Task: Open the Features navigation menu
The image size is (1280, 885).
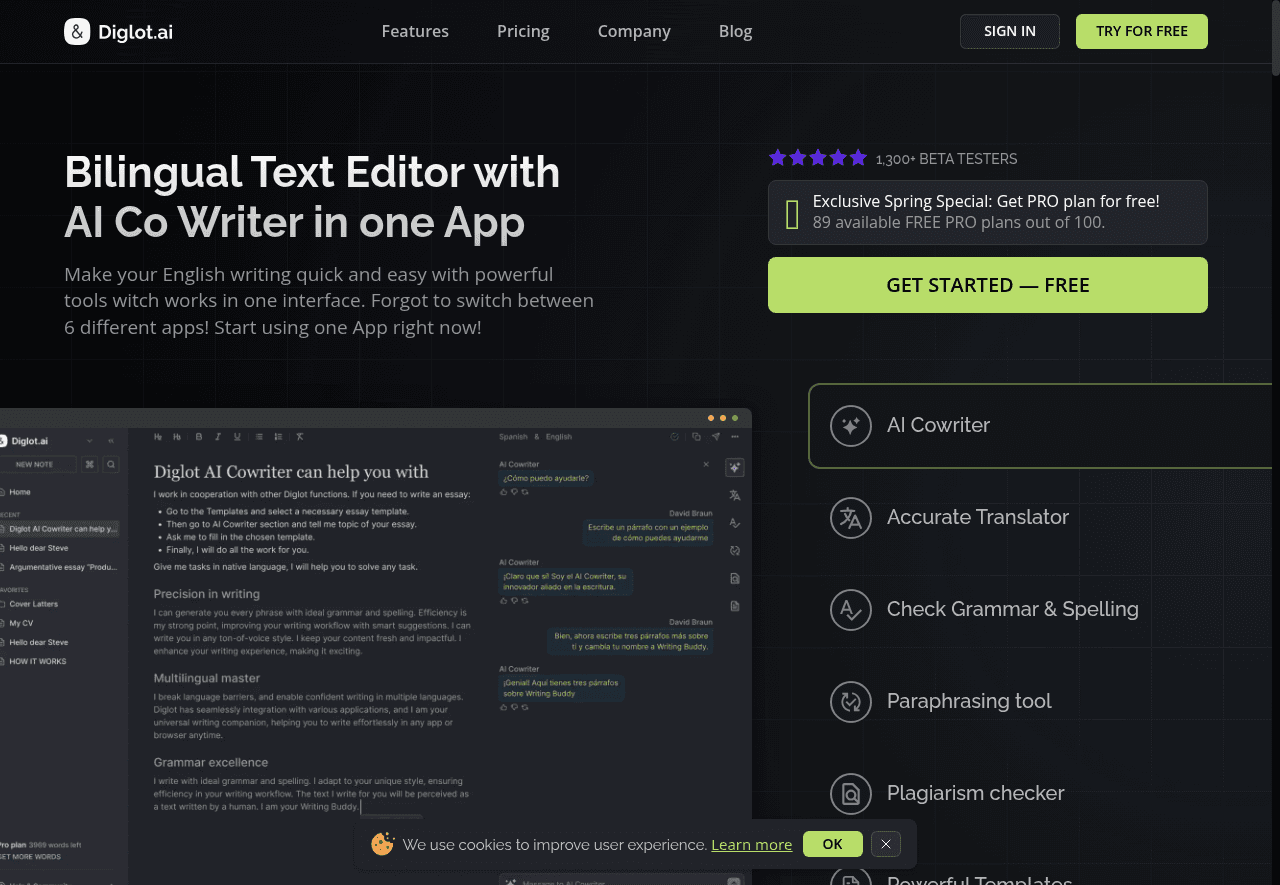Action: coord(415,31)
